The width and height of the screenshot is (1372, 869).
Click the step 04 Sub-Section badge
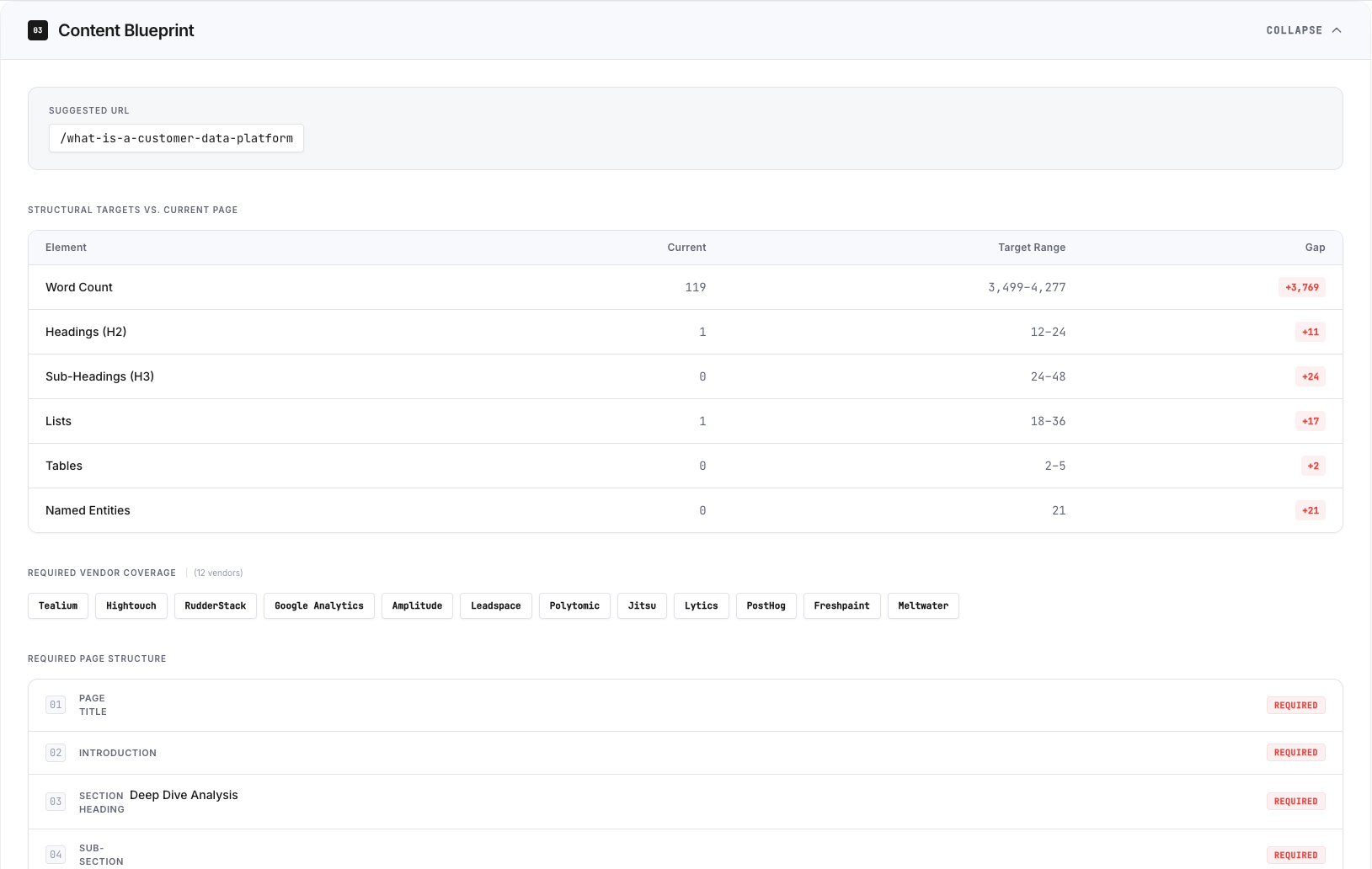pos(55,854)
